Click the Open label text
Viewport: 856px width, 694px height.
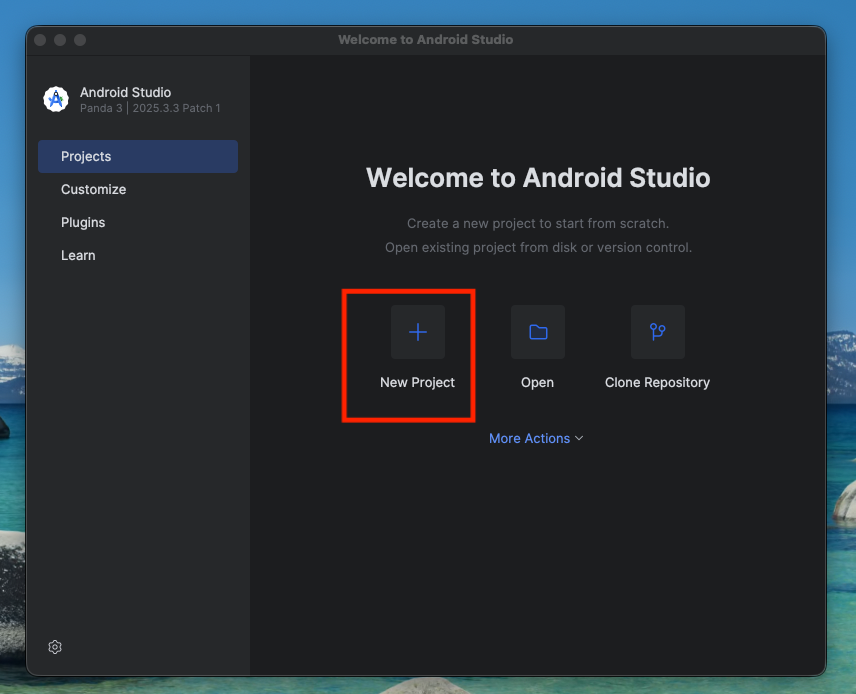[x=537, y=382]
